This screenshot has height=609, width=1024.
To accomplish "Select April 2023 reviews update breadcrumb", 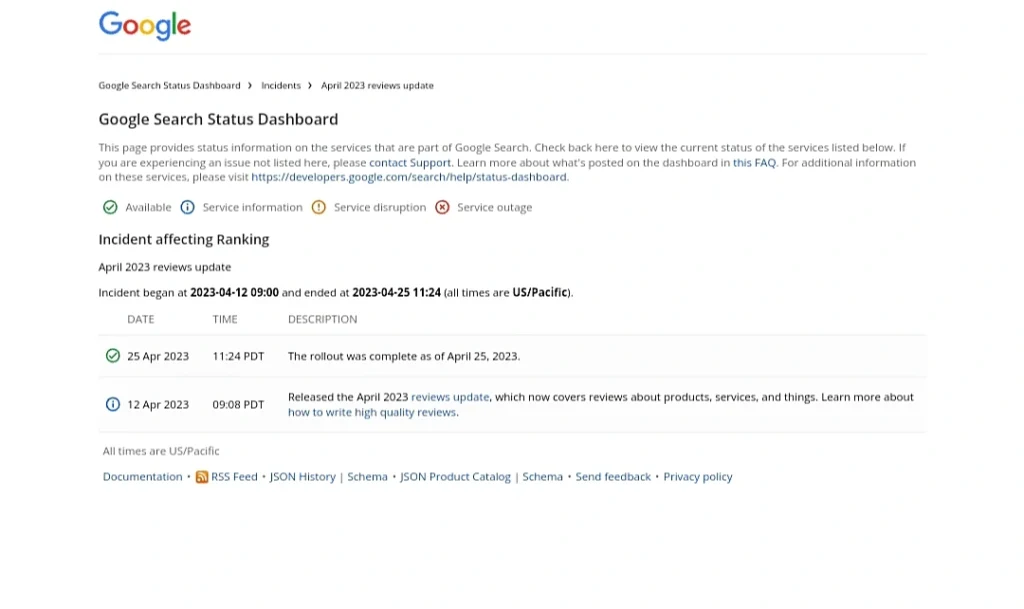I will click(377, 86).
